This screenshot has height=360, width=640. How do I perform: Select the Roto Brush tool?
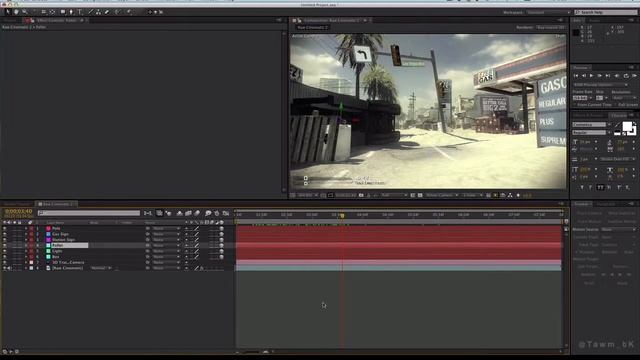point(118,12)
